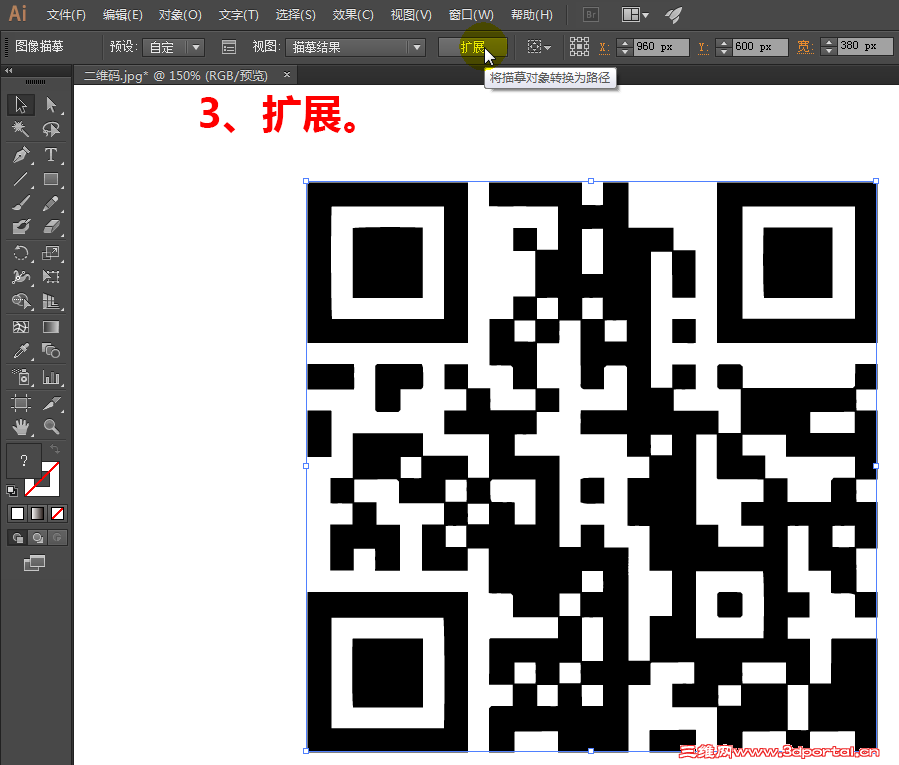This screenshot has height=765, width=899.
Task: Select the Rectangle tool
Action: 51,179
